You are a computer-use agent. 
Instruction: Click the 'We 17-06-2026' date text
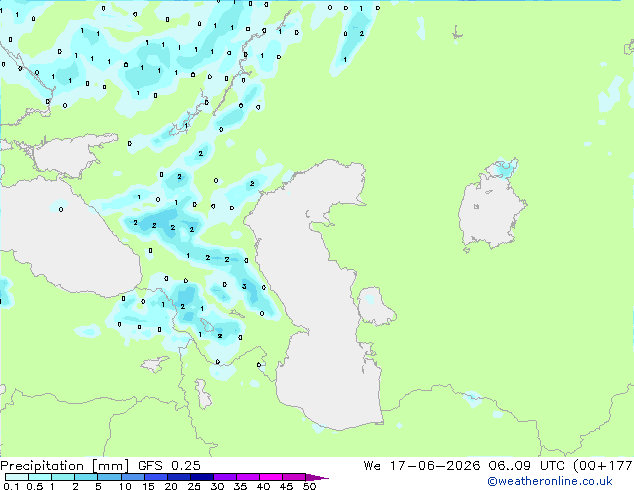tap(422, 466)
